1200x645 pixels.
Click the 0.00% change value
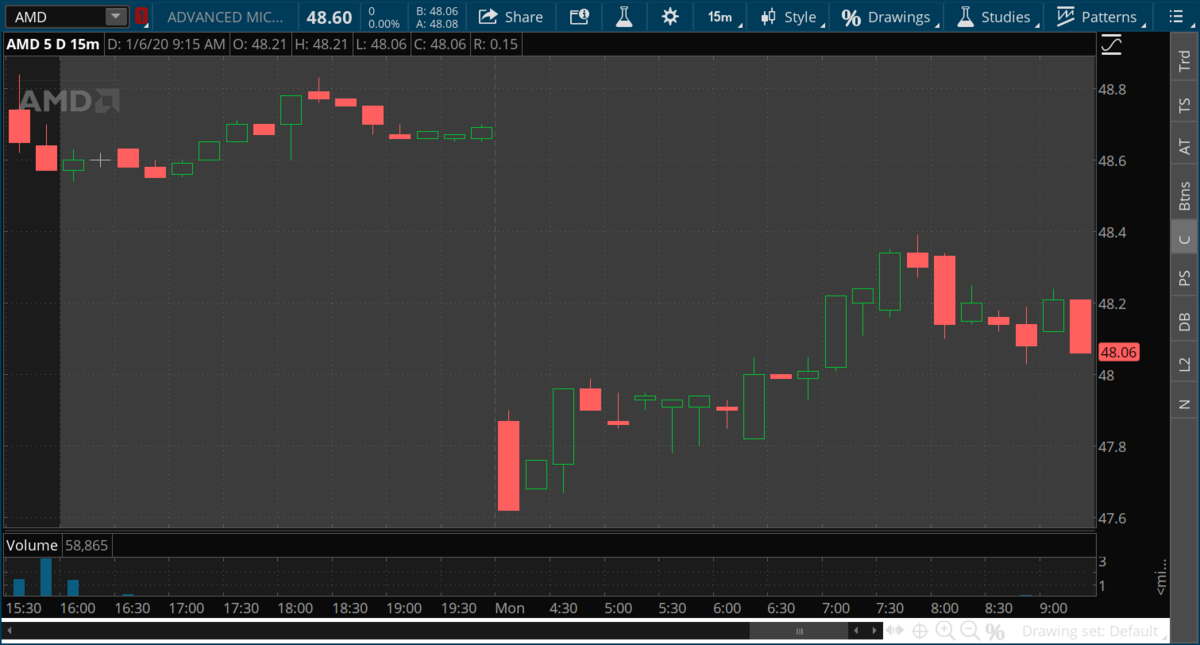(384, 24)
